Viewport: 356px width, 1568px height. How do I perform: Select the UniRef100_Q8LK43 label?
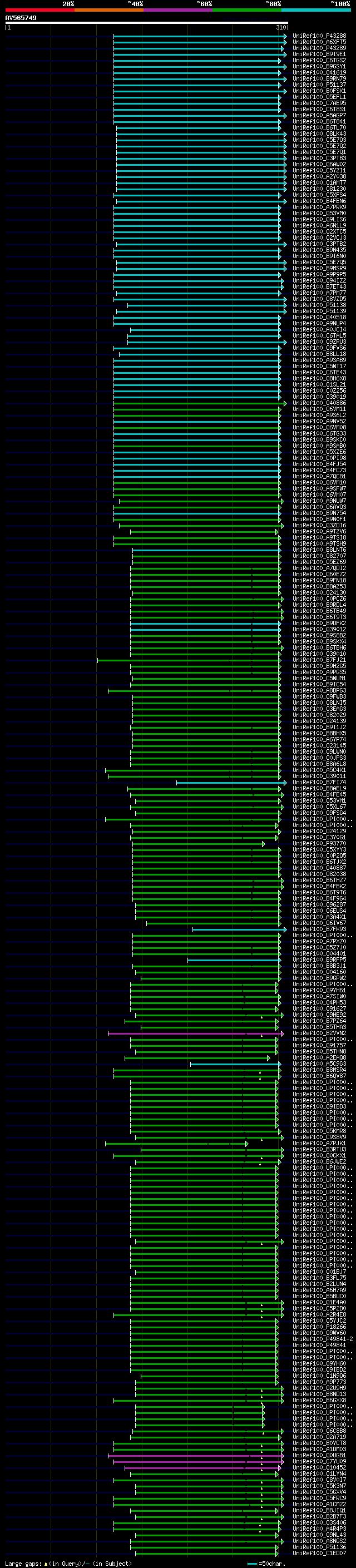tap(319, 134)
